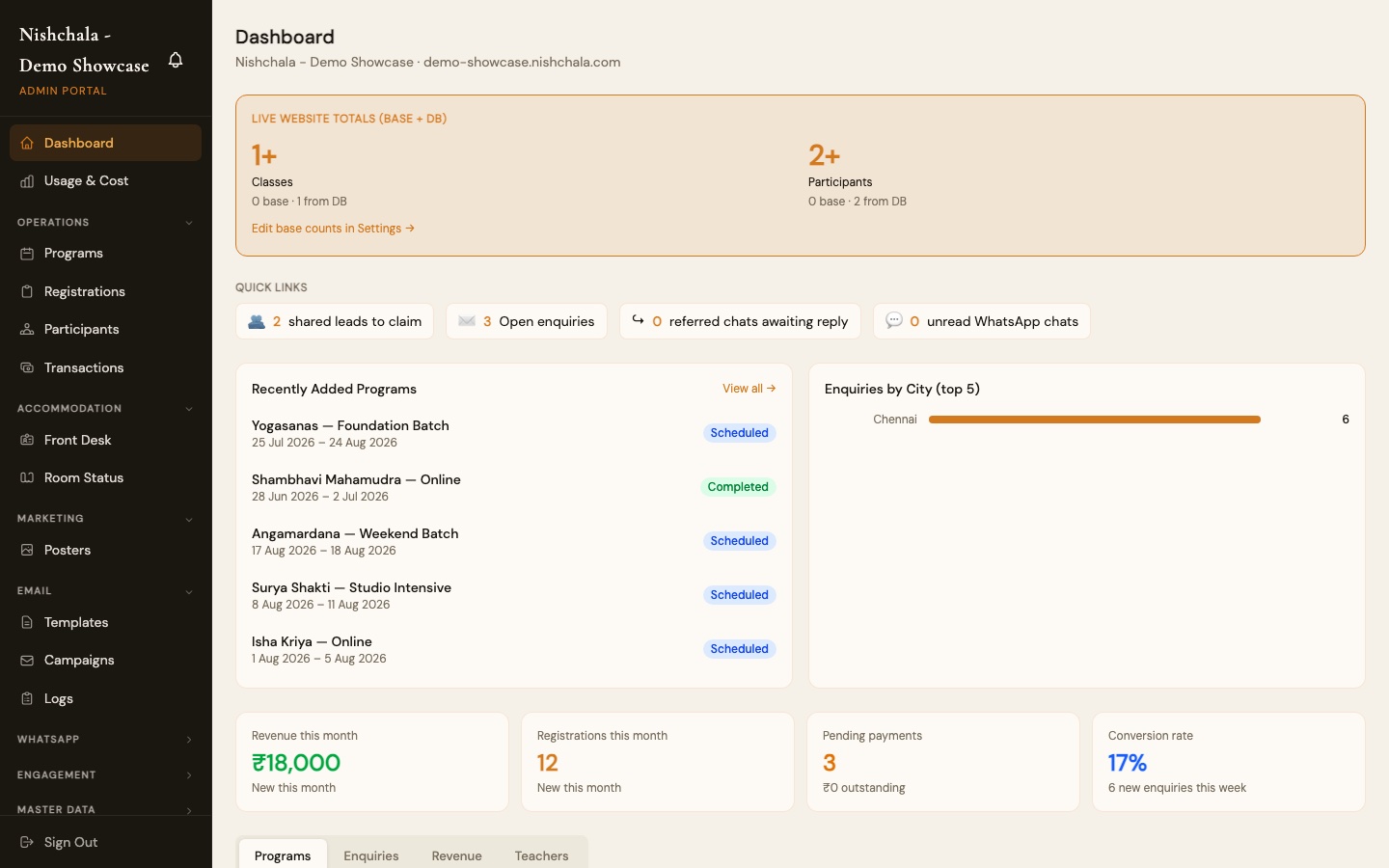The image size is (1389, 868).
Task: Collapse the Operations section
Action: [x=189, y=223]
